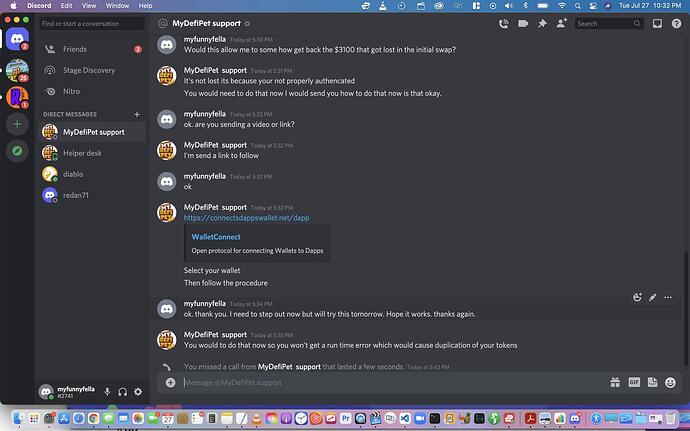Open User Settings gear icon
Viewport: 690px width, 431px height.
point(138,391)
